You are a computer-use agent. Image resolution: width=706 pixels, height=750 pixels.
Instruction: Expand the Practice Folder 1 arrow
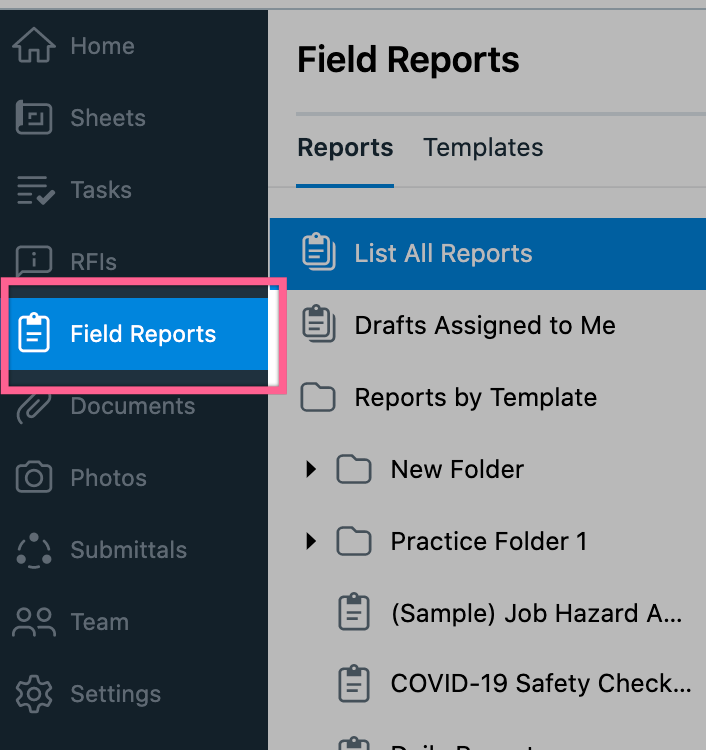311,541
